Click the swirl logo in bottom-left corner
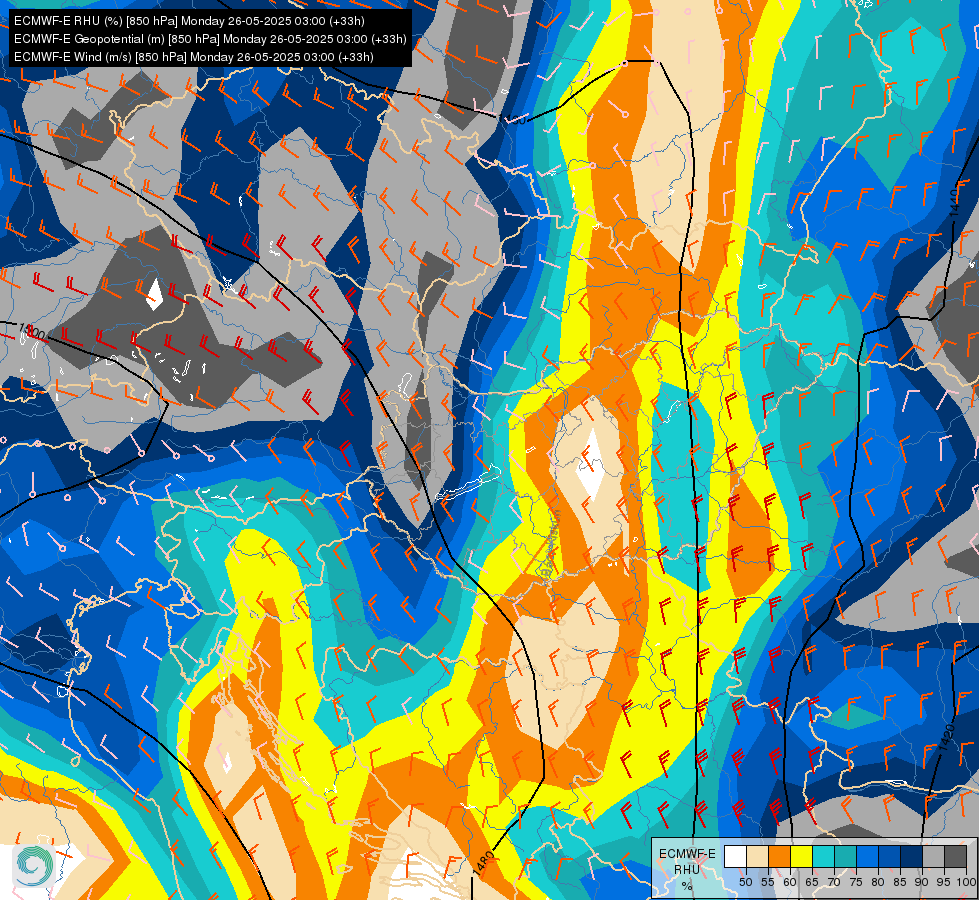This screenshot has width=979, height=900. (34, 865)
